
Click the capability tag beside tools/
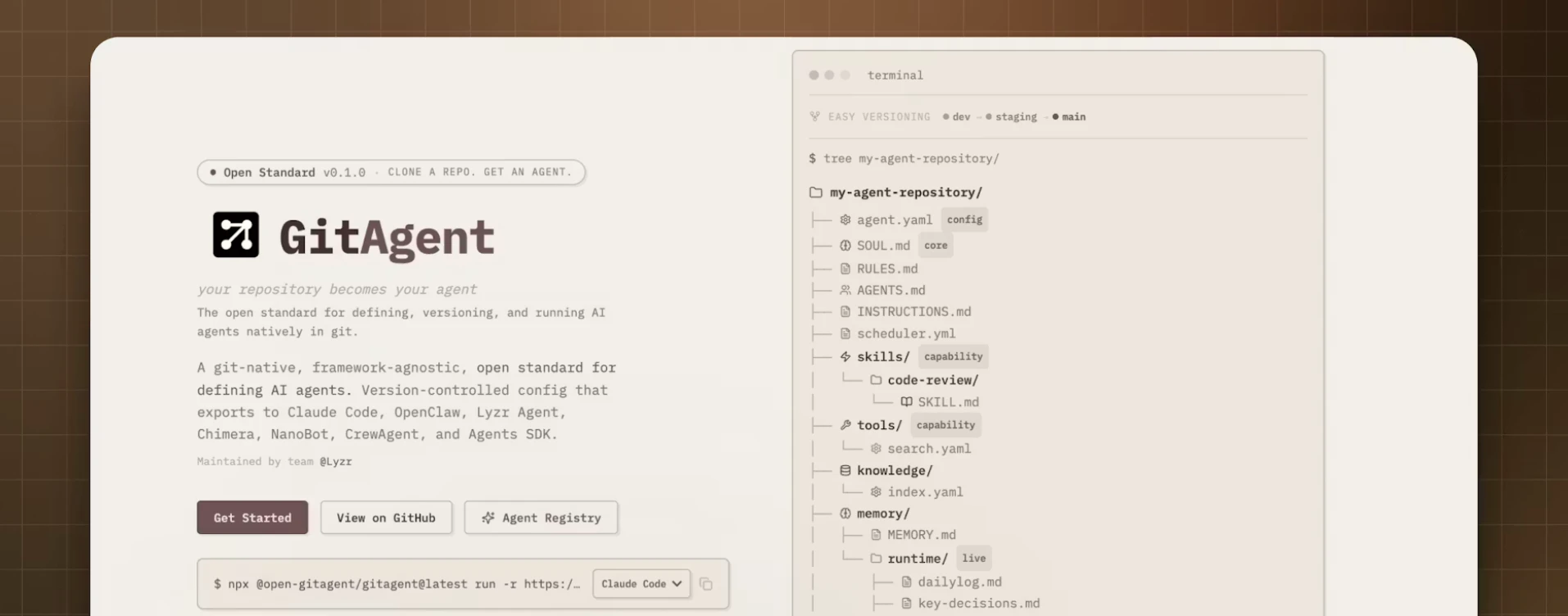(945, 425)
